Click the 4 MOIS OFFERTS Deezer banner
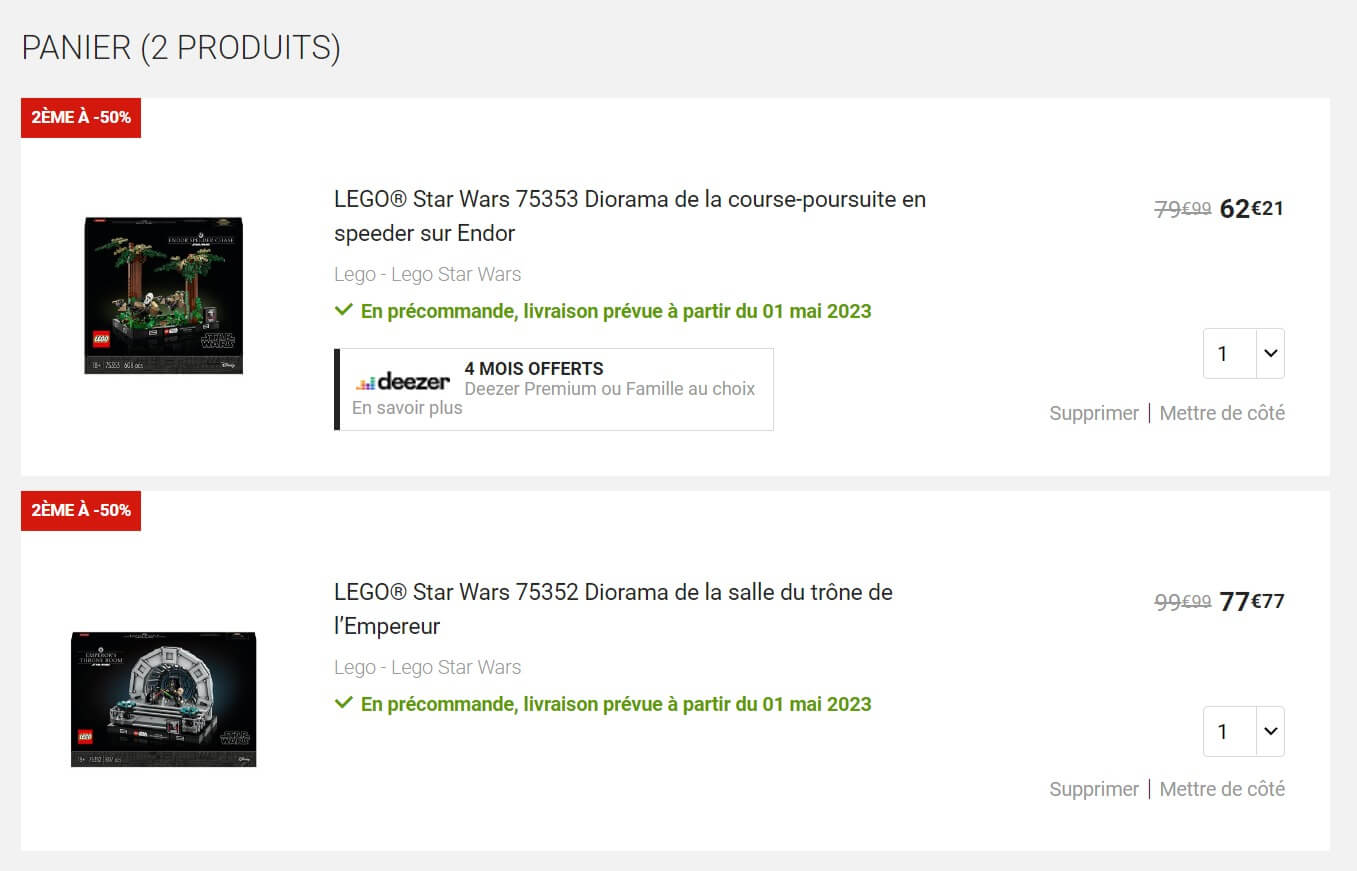The width and height of the screenshot is (1357, 871). (x=554, y=389)
